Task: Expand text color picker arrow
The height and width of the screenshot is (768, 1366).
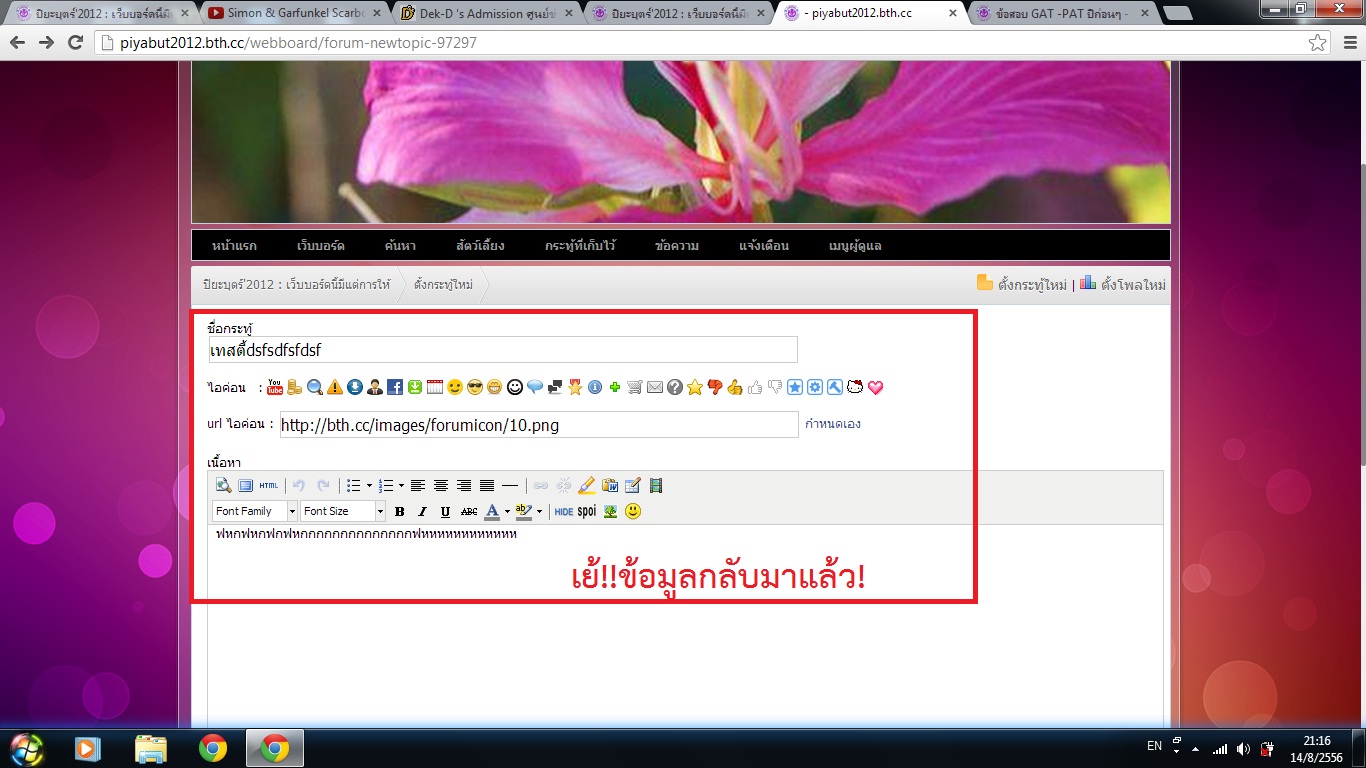Action: (x=507, y=511)
